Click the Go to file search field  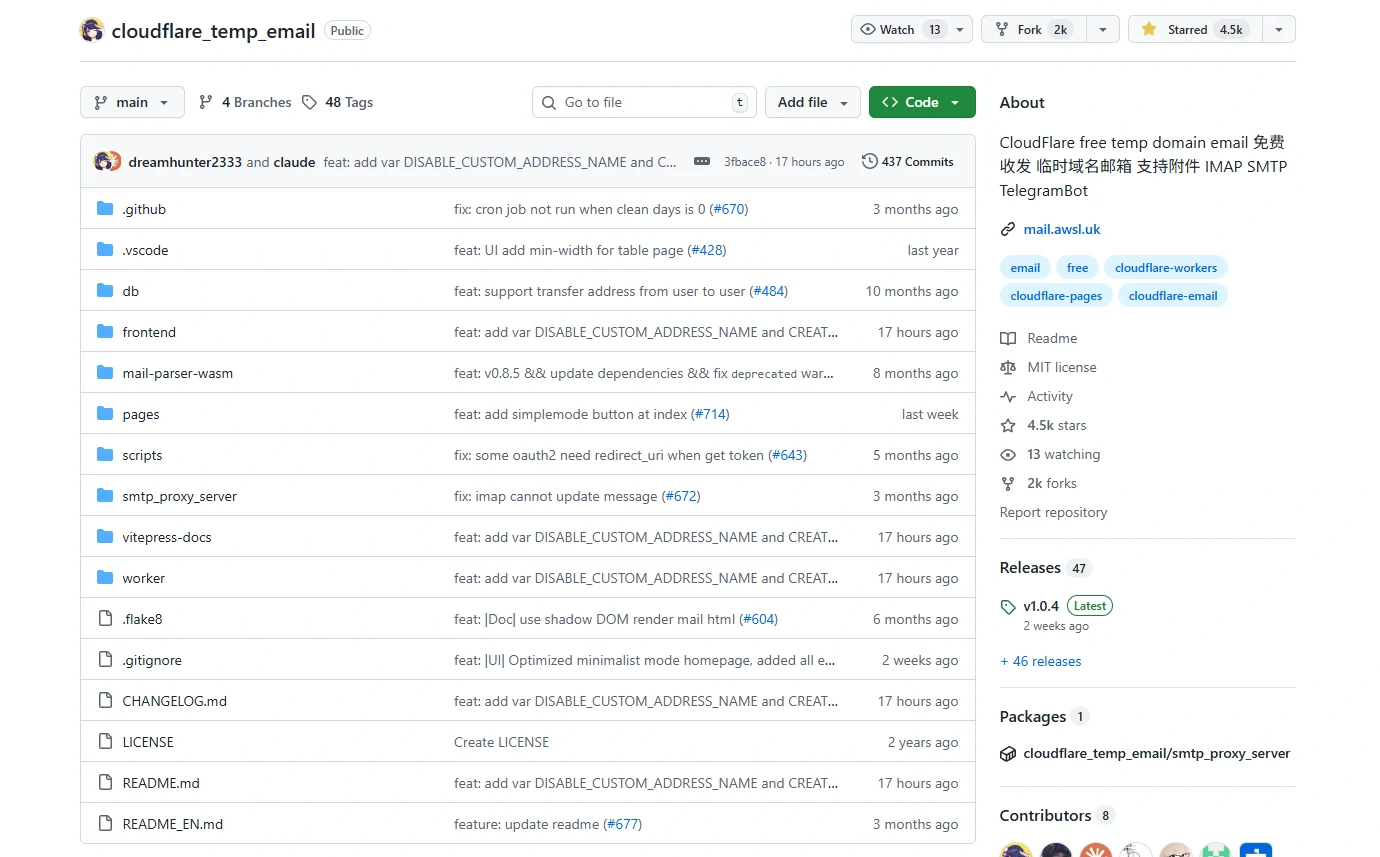(x=644, y=102)
